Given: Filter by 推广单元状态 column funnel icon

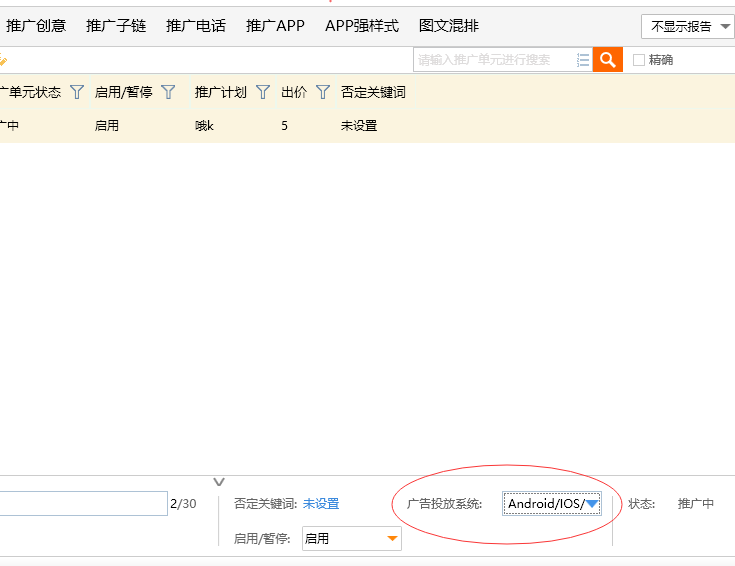Looking at the screenshot, I should (x=77, y=92).
